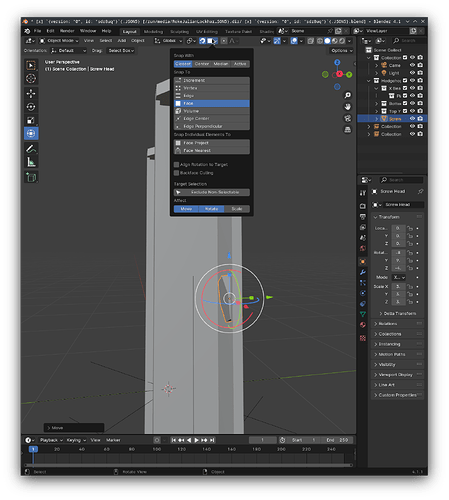Open the Global transform orientation dropdown
Viewport: 449px width, 500px height.
tap(168, 41)
